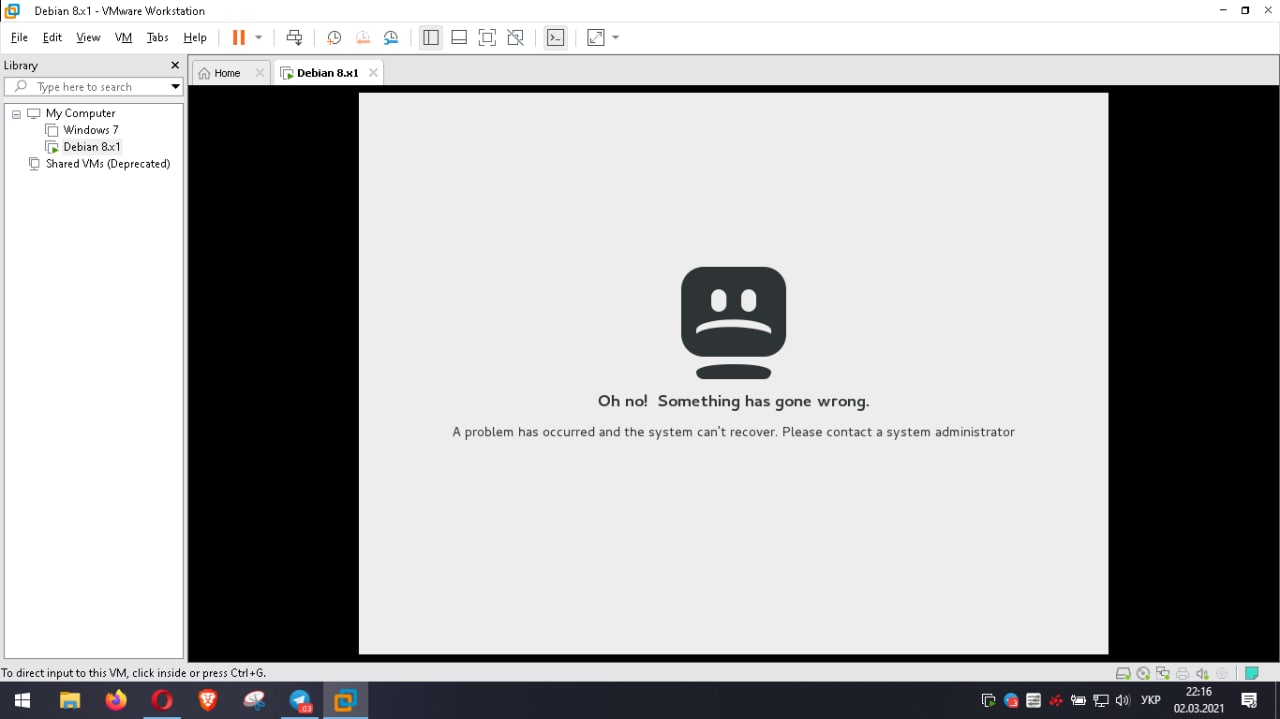
Task: Close the Library panel
Action: point(175,65)
